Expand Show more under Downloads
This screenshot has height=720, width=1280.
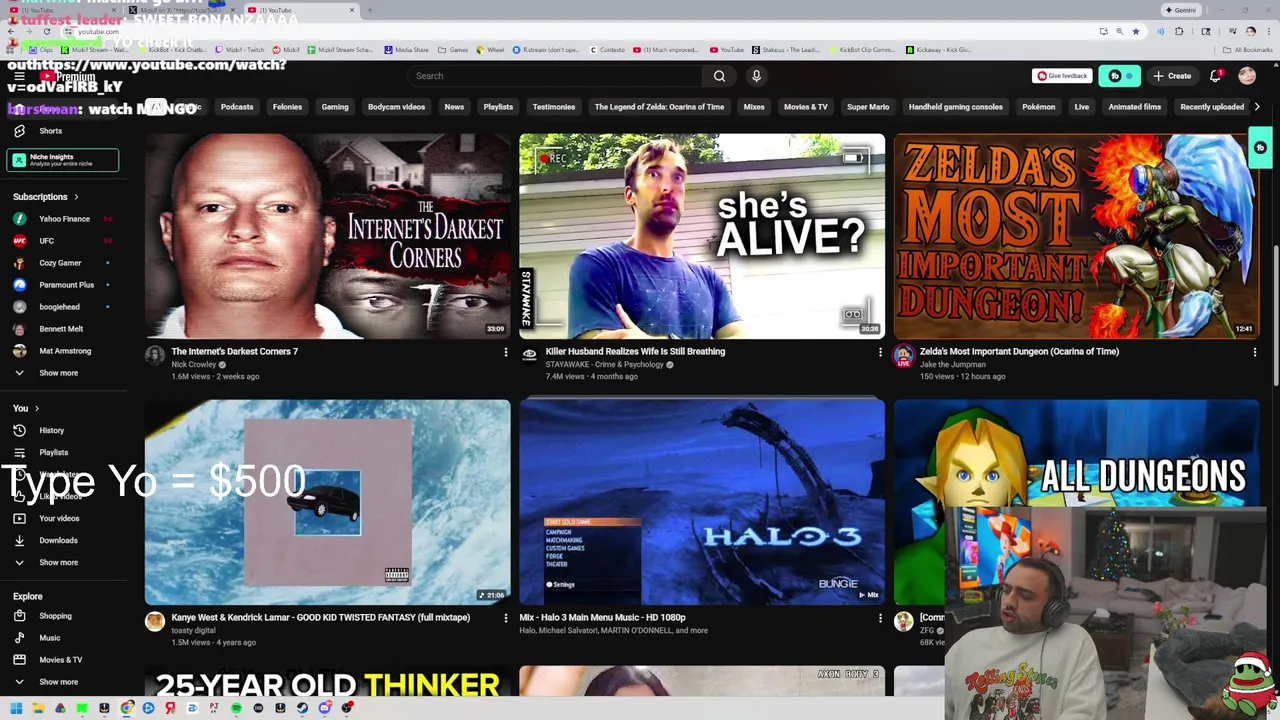pyautogui.click(x=58, y=562)
